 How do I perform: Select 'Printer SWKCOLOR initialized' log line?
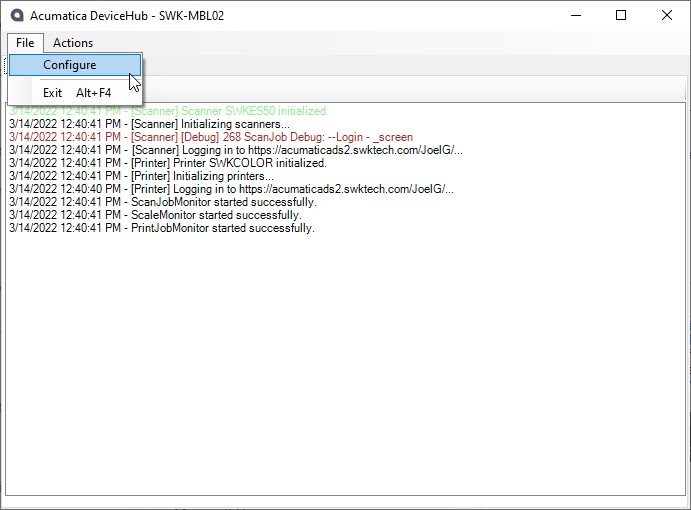pos(167,163)
